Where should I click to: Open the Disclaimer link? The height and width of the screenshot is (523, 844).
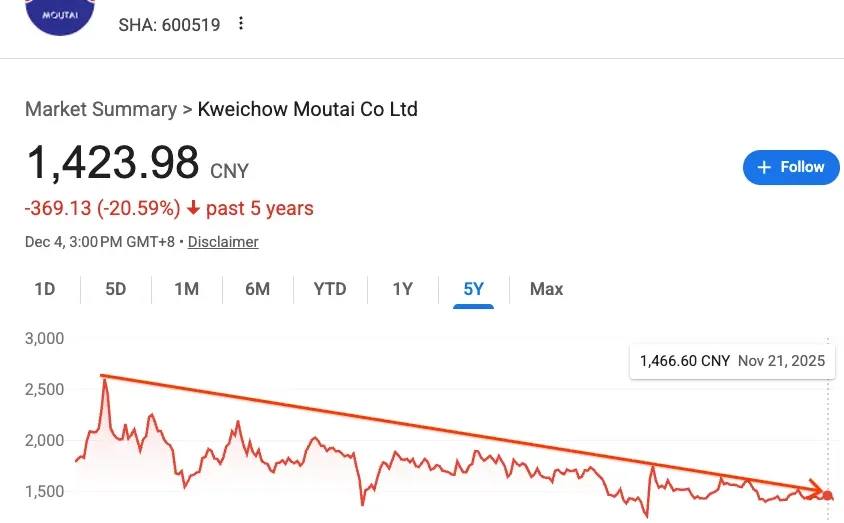pyautogui.click(x=223, y=242)
